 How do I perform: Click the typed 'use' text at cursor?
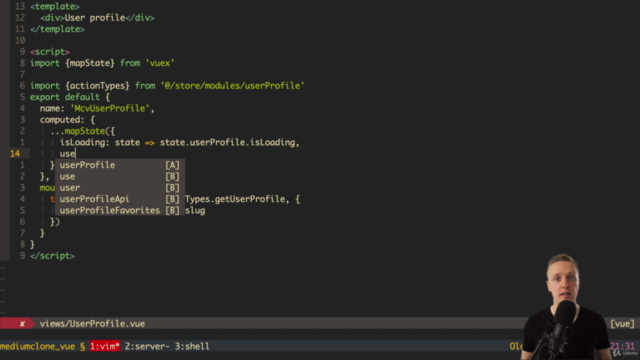coord(67,154)
